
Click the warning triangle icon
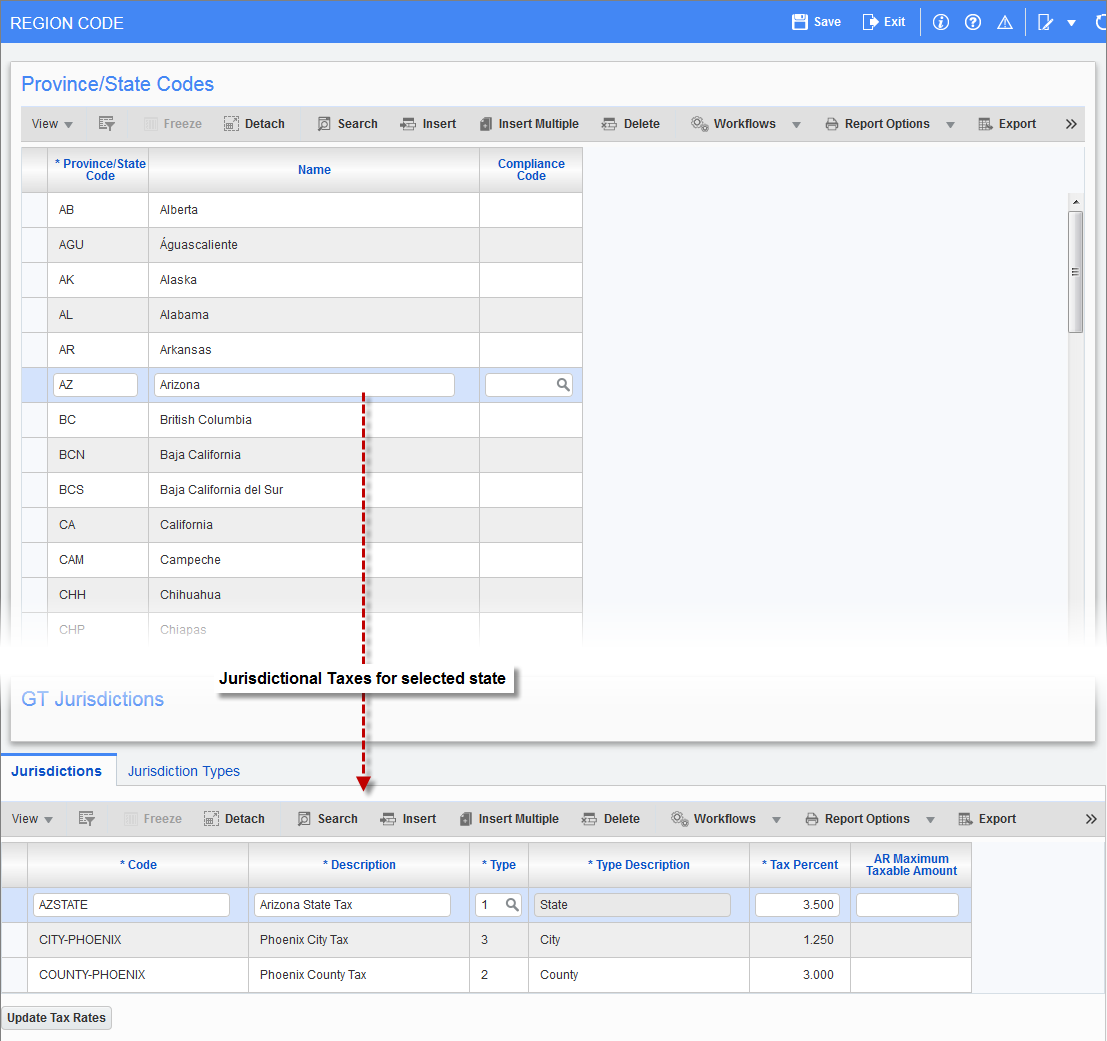pyautogui.click(x=1005, y=22)
